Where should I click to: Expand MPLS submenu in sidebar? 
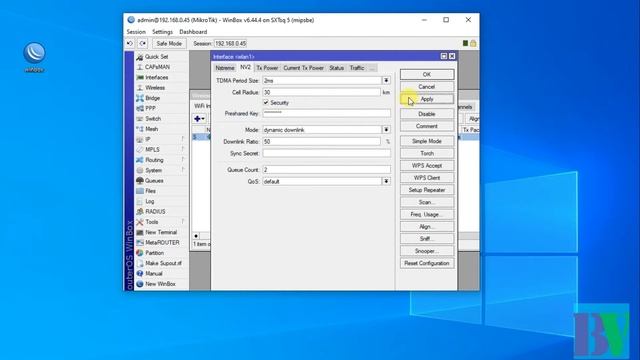tap(161, 149)
